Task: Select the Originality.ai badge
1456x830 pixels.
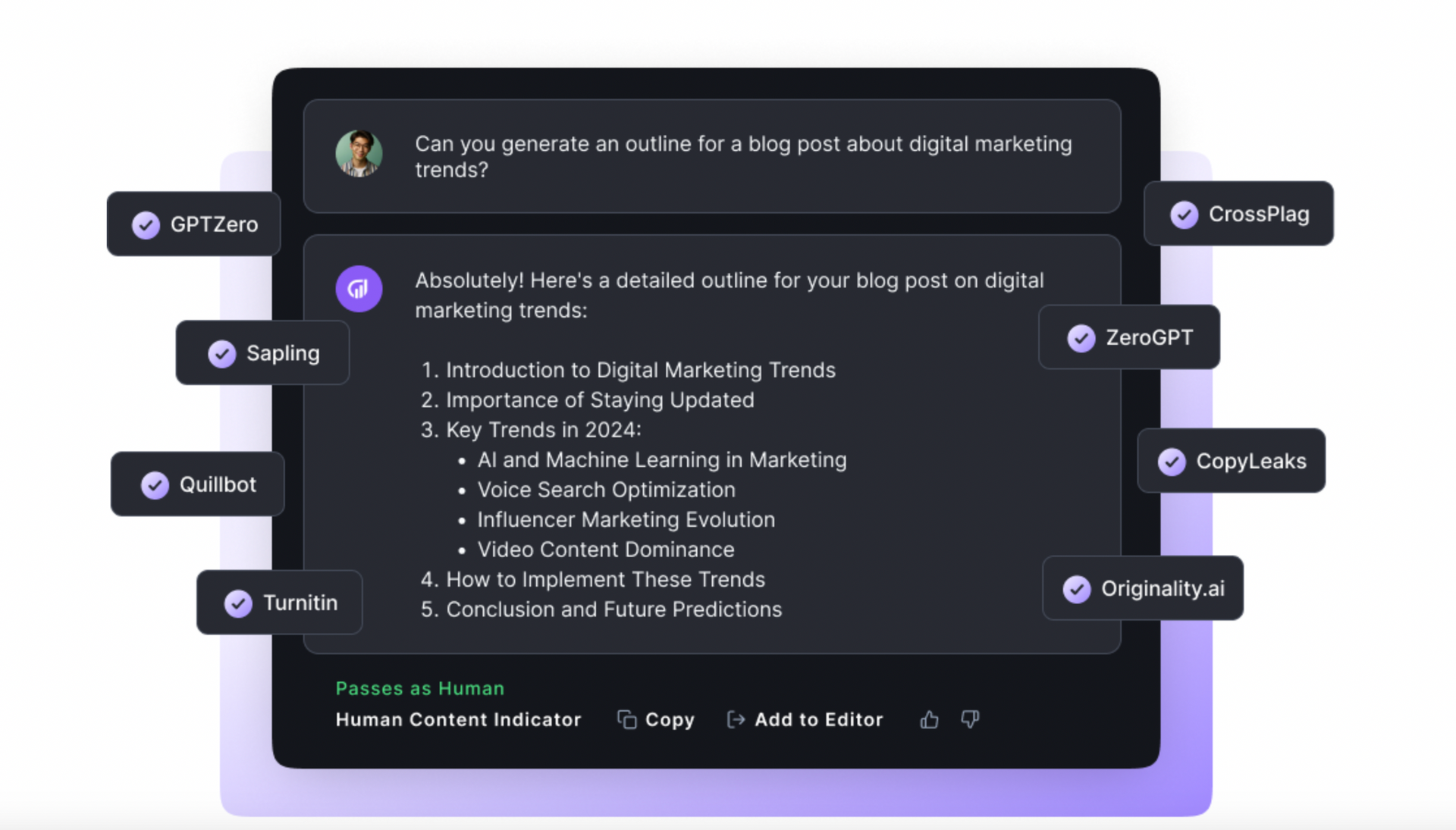Action: (1143, 588)
